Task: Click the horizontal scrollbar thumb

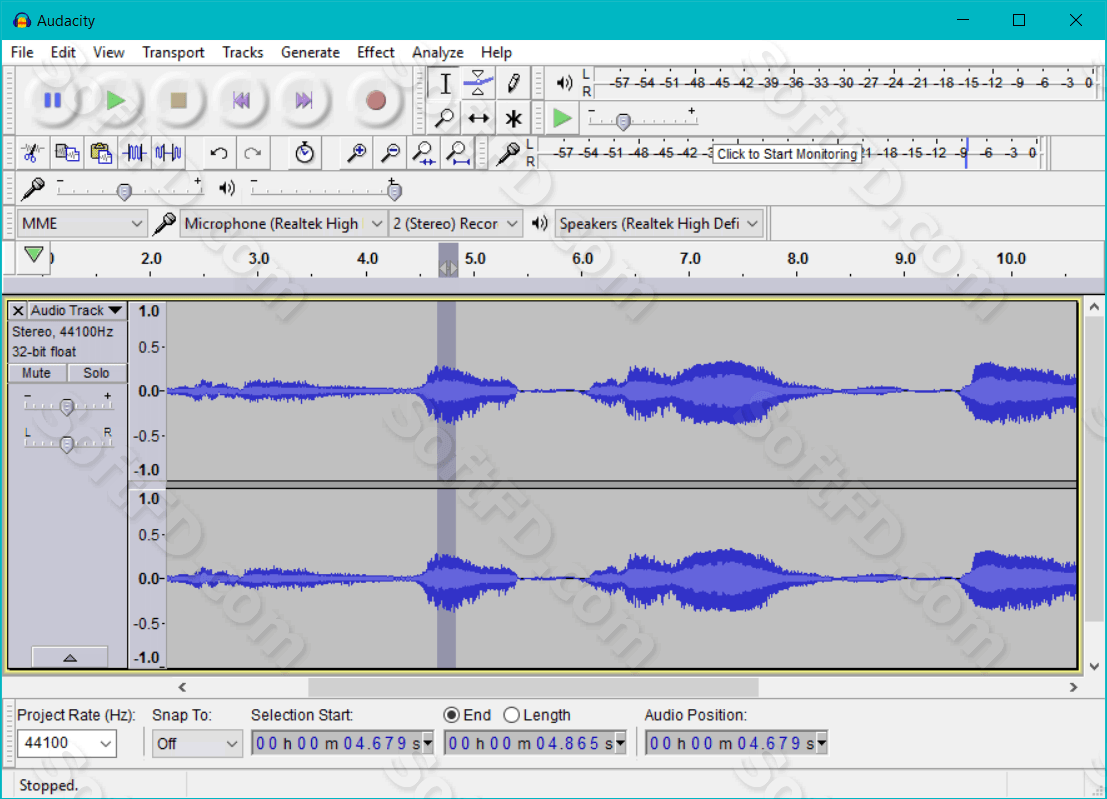Action: point(533,687)
